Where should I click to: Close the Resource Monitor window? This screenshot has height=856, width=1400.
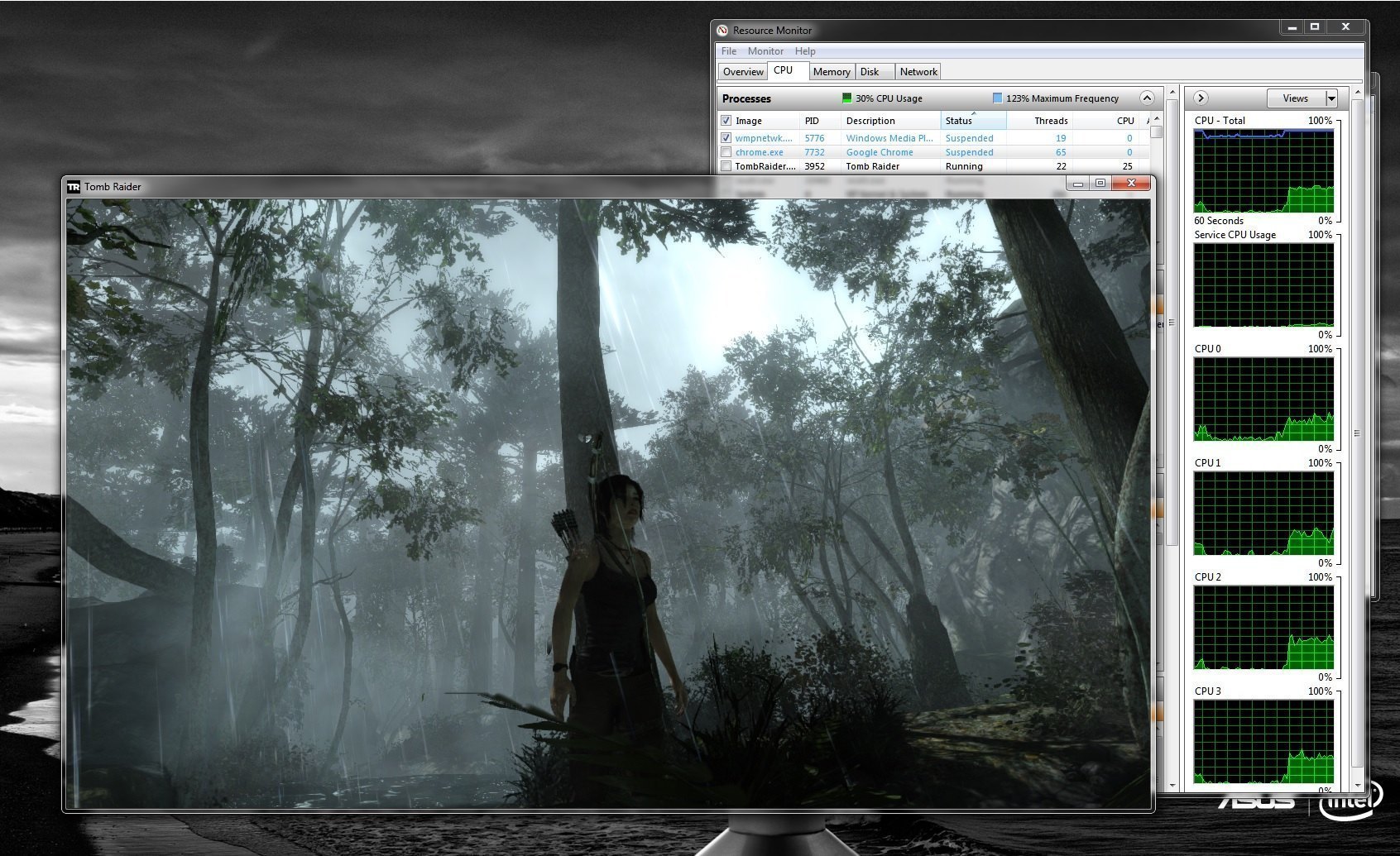pos(1345,27)
